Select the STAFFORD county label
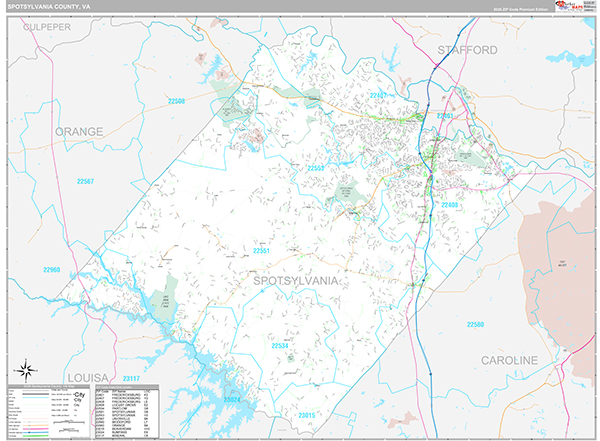Image resolution: width=600 pixels, height=441 pixels. coord(467,49)
